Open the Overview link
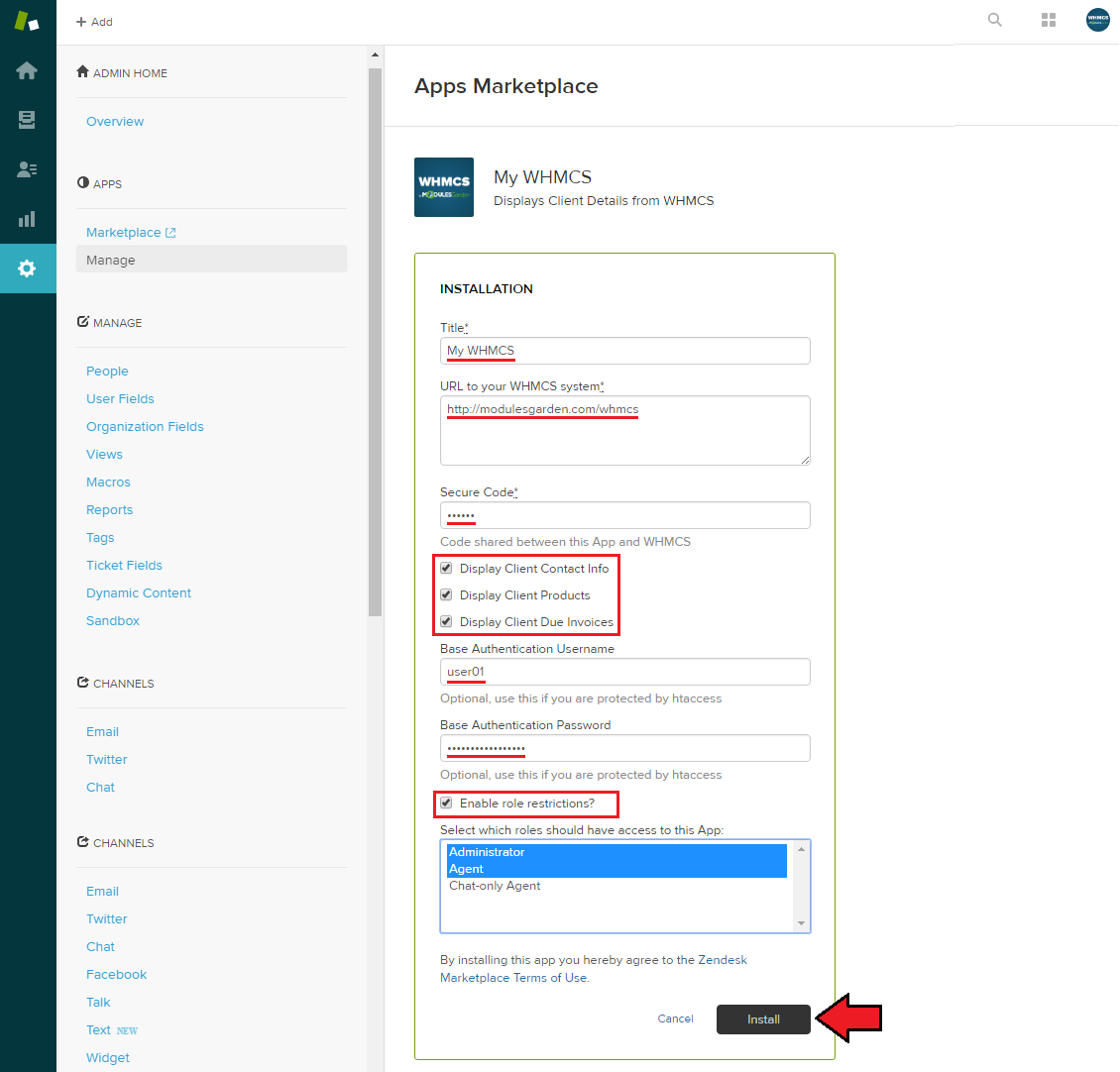This screenshot has height=1072, width=1120. (x=115, y=122)
